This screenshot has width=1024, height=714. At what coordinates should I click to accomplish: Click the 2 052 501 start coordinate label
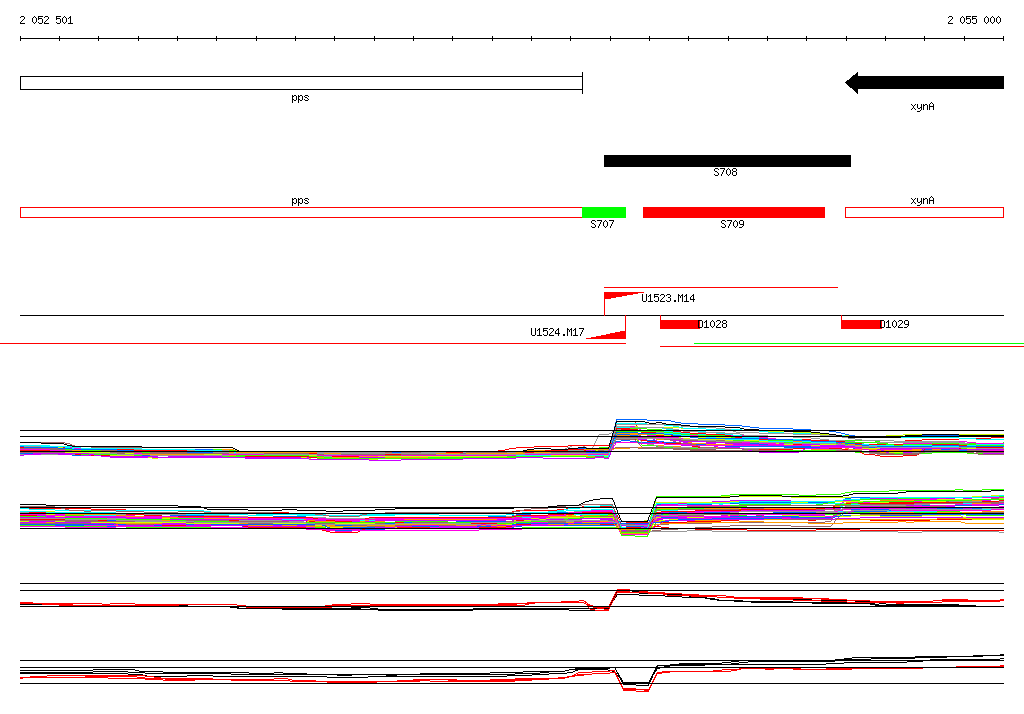pyautogui.click(x=46, y=20)
